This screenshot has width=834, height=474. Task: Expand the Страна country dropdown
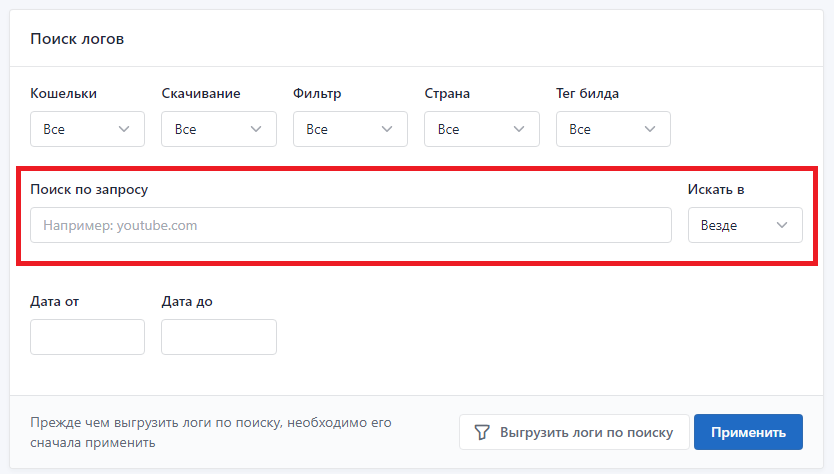point(481,129)
